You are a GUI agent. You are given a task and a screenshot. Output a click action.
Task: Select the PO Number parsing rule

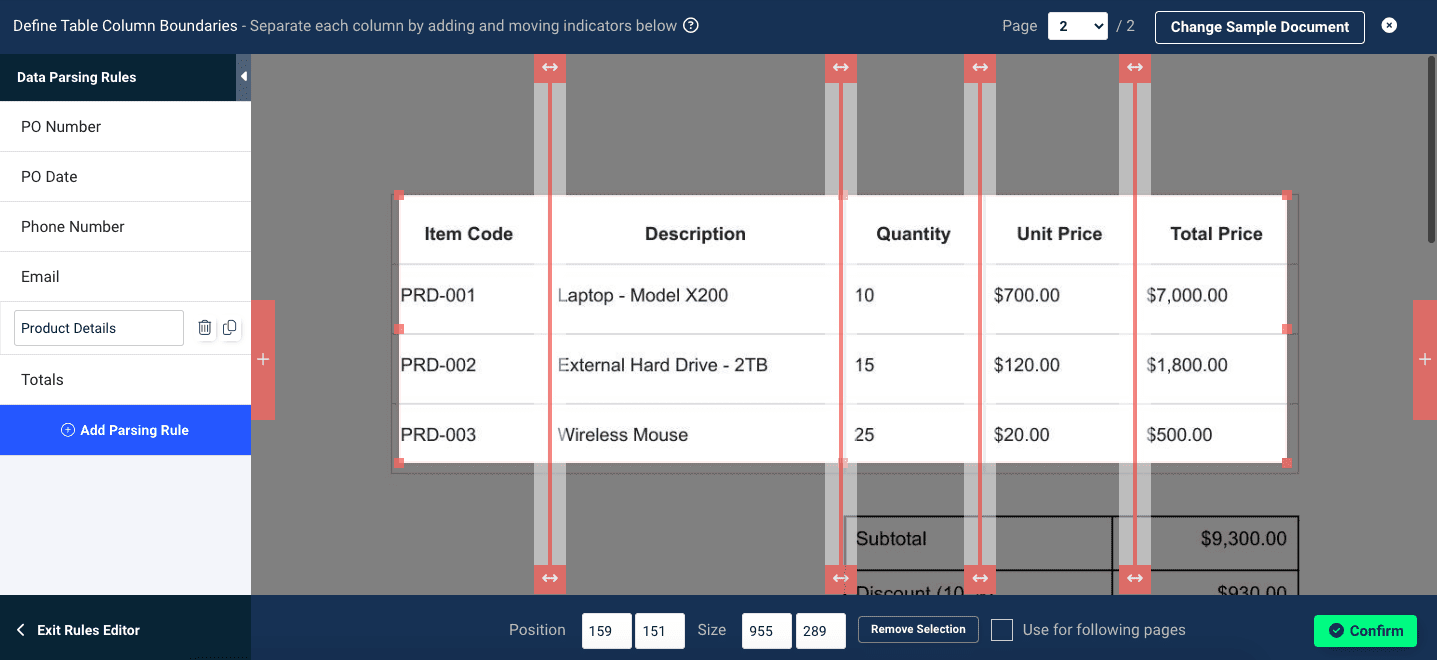coord(60,126)
